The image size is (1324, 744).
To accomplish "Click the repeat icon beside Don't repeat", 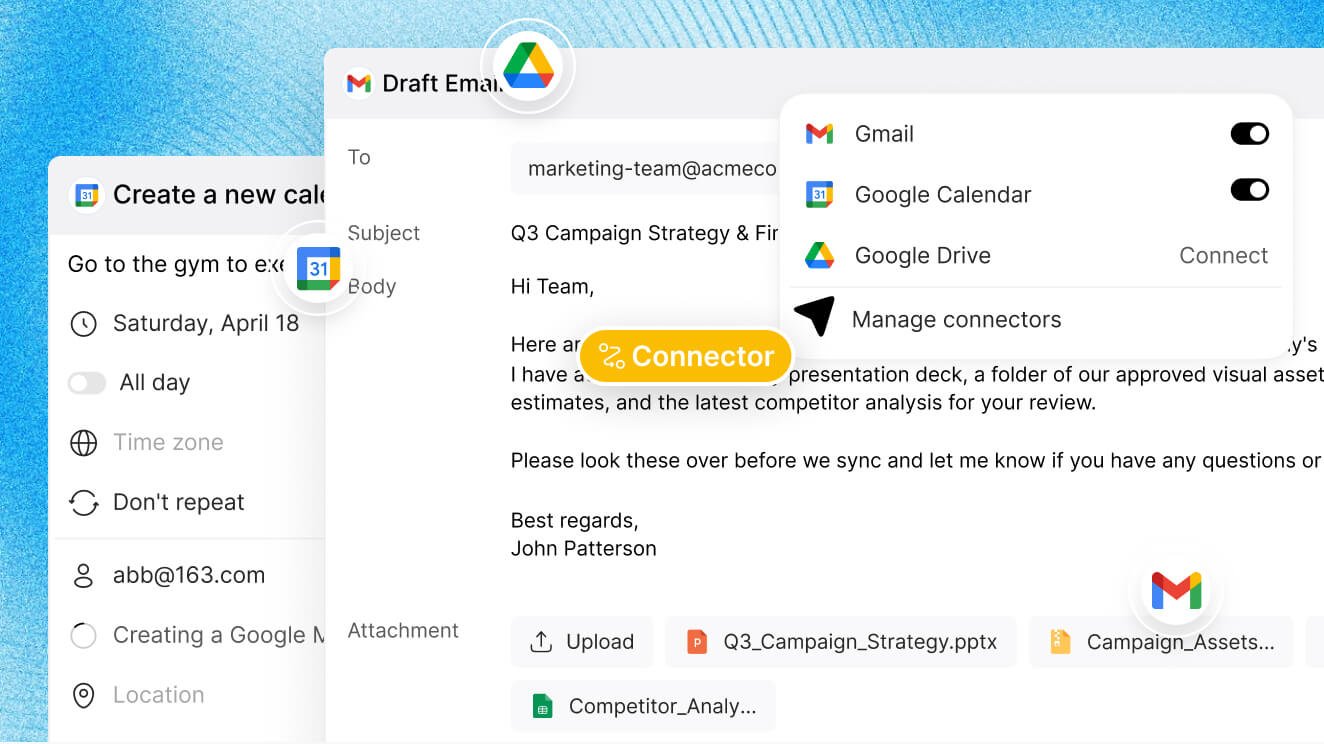I will [84, 502].
